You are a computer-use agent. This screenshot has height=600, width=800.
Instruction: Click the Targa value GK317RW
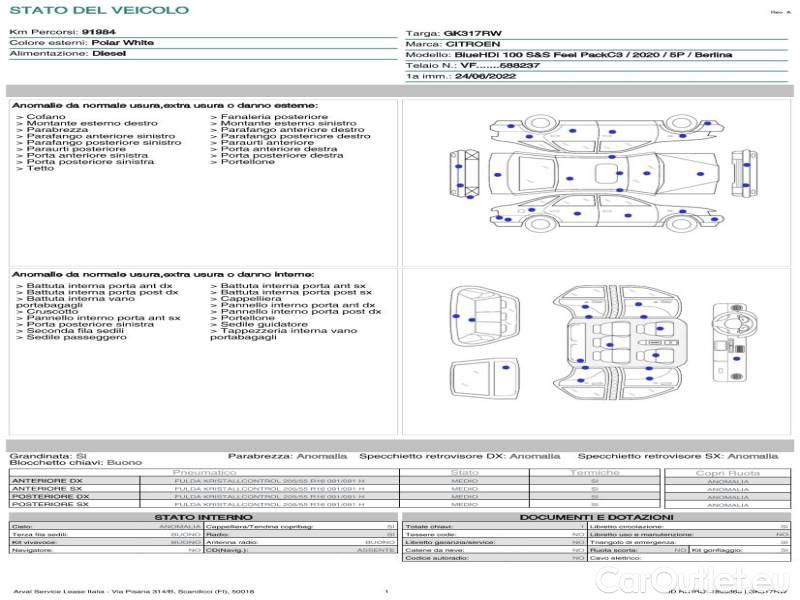click(x=472, y=33)
